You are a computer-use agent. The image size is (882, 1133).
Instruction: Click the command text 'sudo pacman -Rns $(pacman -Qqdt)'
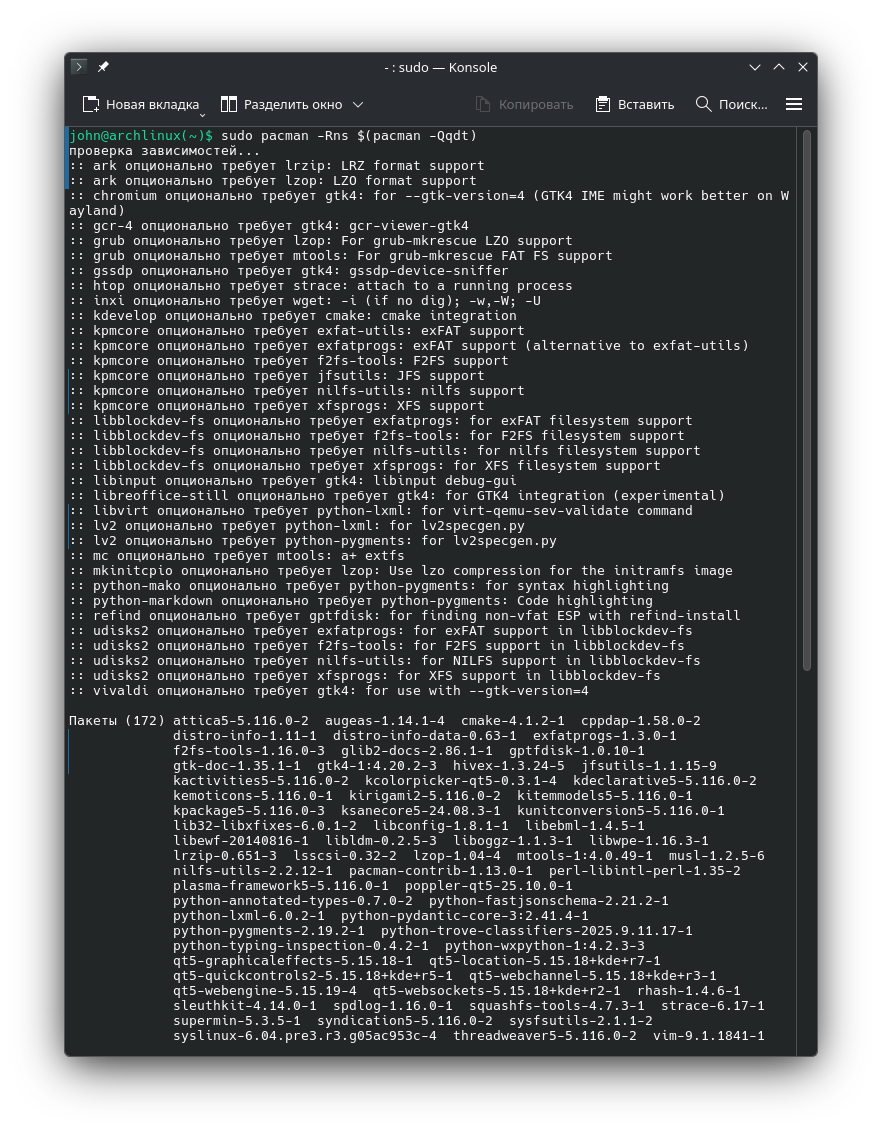click(349, 136)
